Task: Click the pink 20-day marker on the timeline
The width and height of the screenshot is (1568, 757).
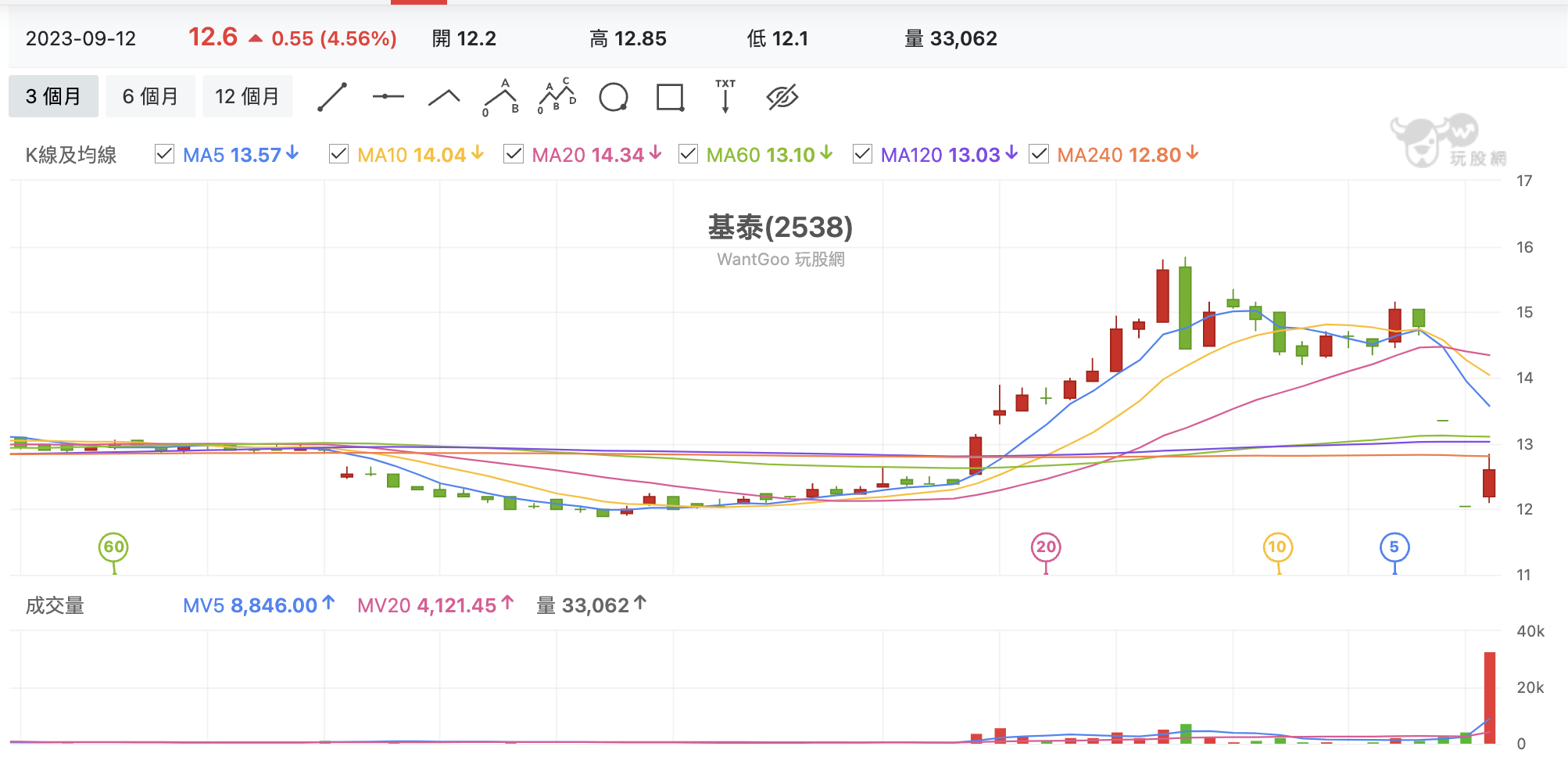Action: pyautogui.click(x=1046, y=547)
